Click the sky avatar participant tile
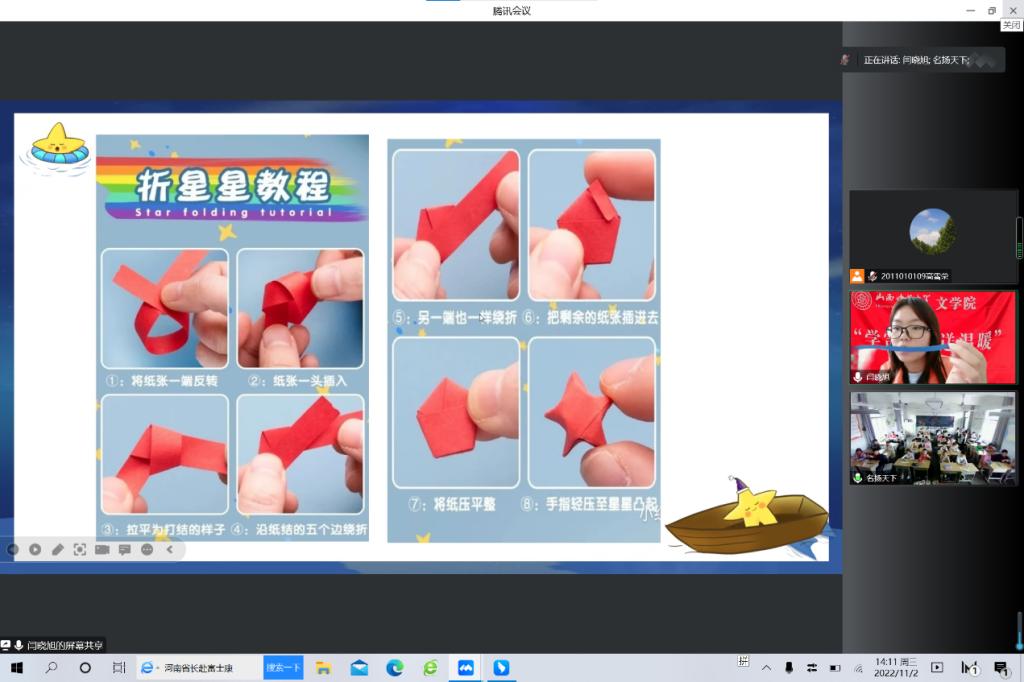Screen dimensions: 1024x682 click(932, 237)
